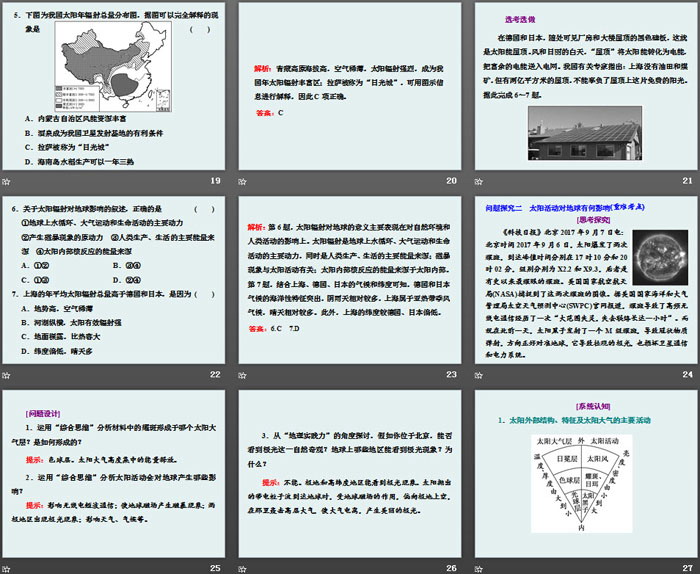Click the animation star icon under slide 26

point(242,569)
